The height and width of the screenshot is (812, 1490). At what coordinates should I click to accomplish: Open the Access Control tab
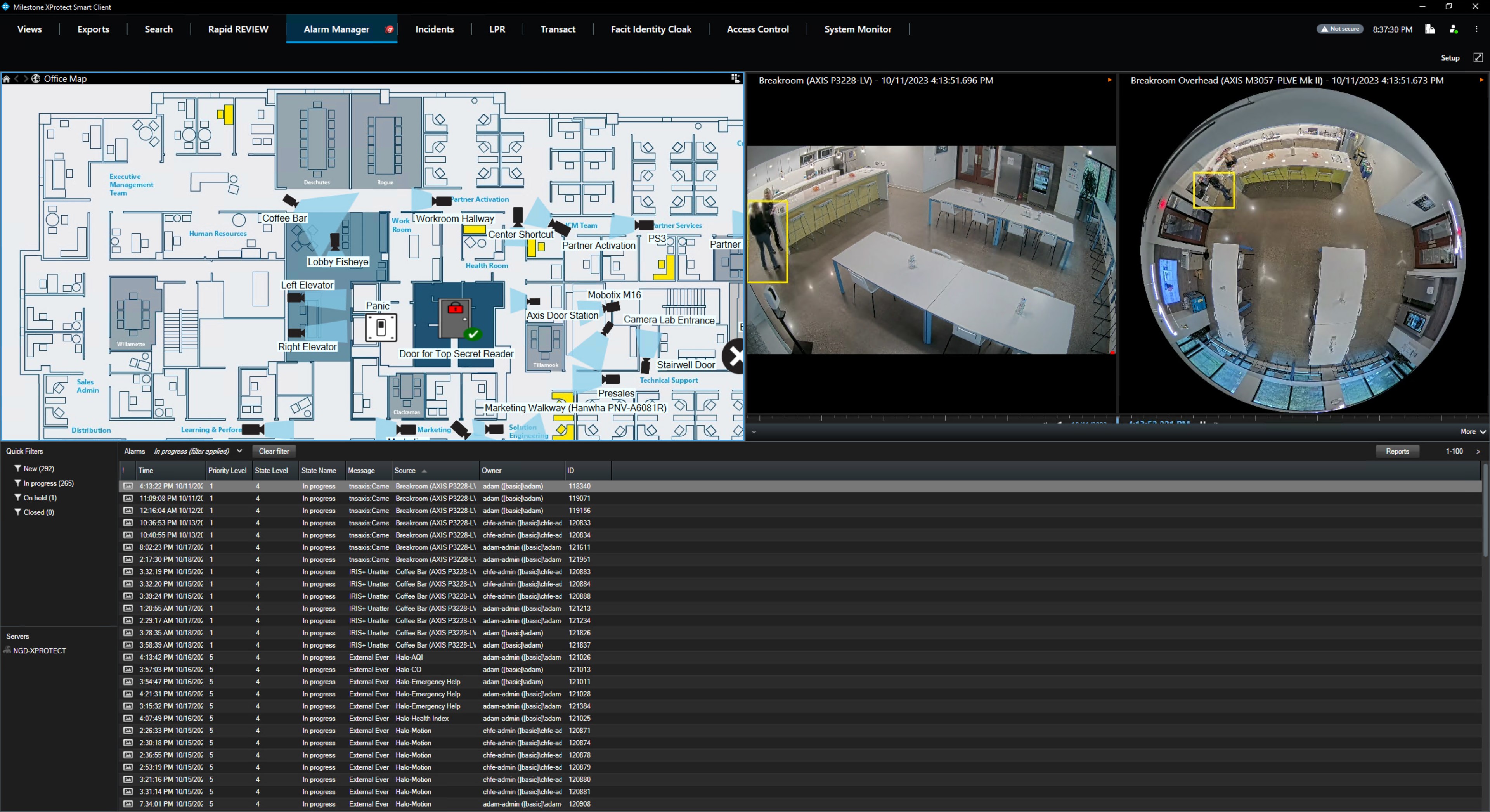pos(757,29)
